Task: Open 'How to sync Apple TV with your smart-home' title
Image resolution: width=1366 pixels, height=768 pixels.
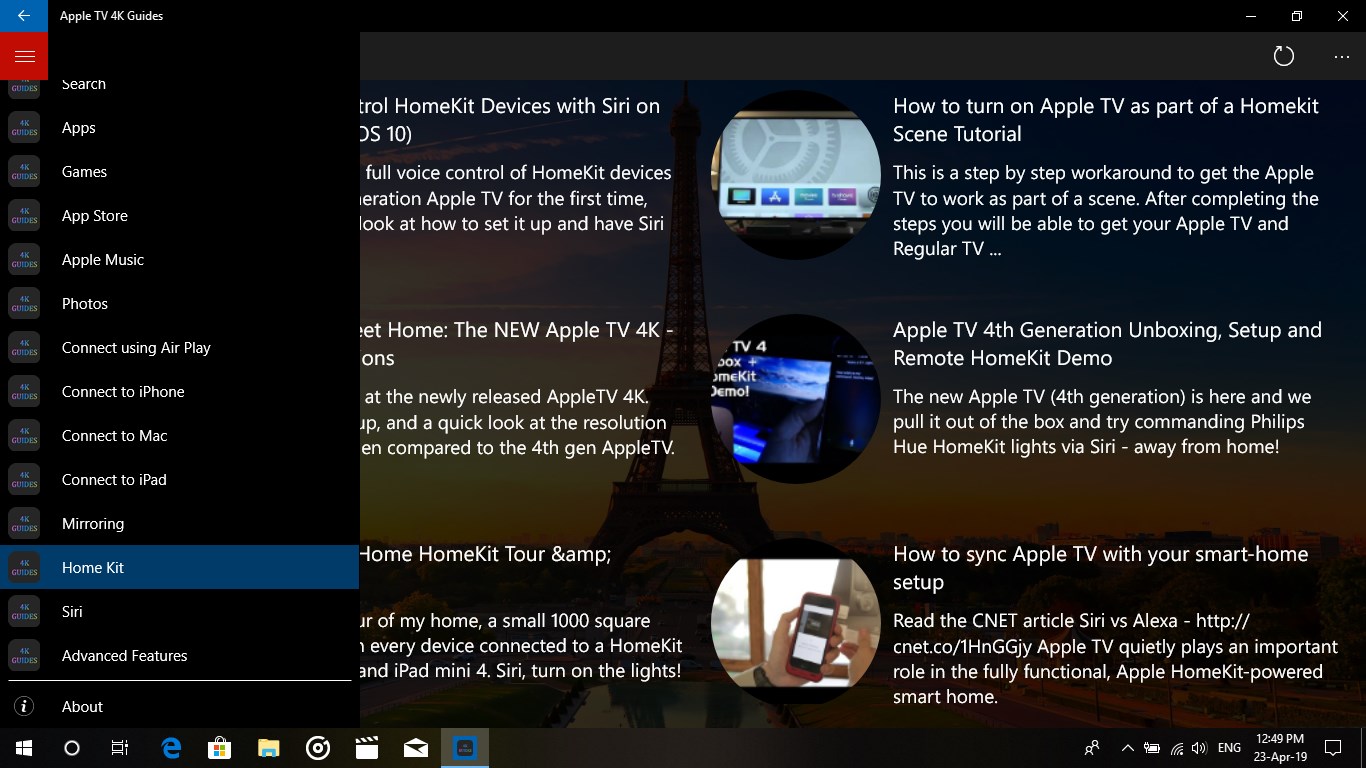Action: (x=1100, y=568)
